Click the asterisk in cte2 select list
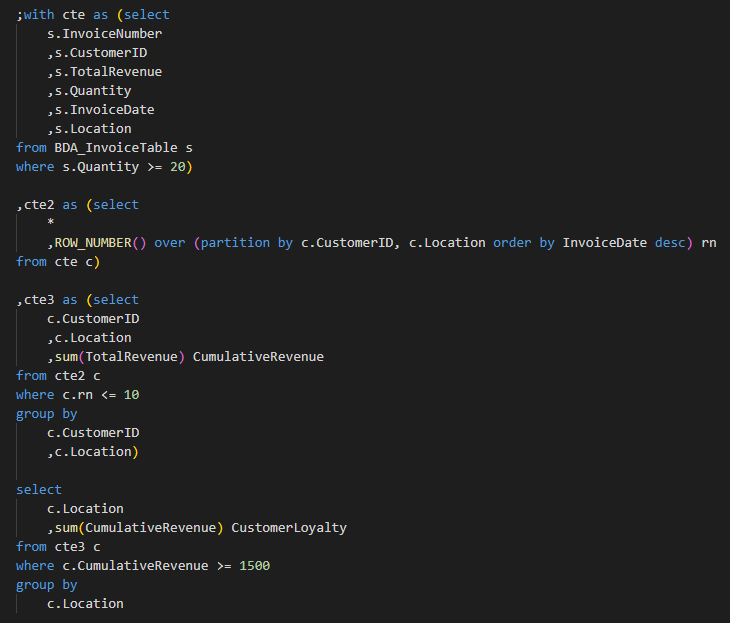The image size is (730, 623). [x=50, y=223]
